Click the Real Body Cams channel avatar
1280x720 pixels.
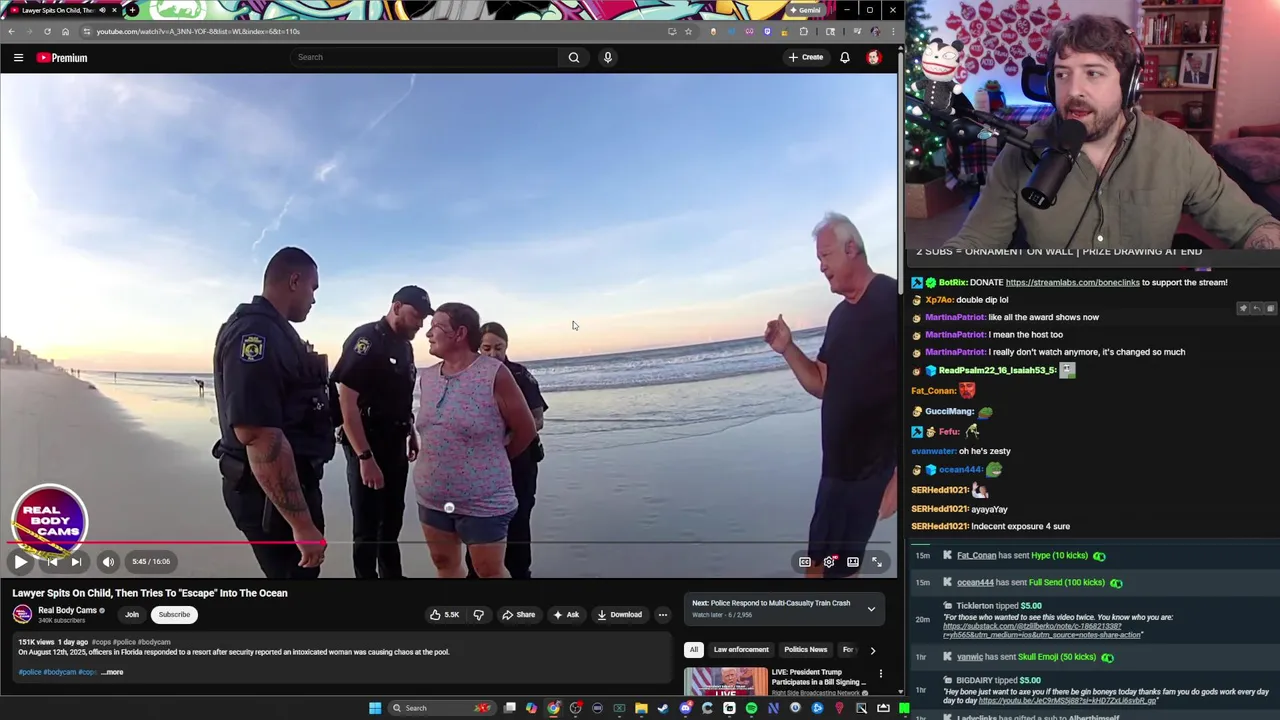(22, 615)
